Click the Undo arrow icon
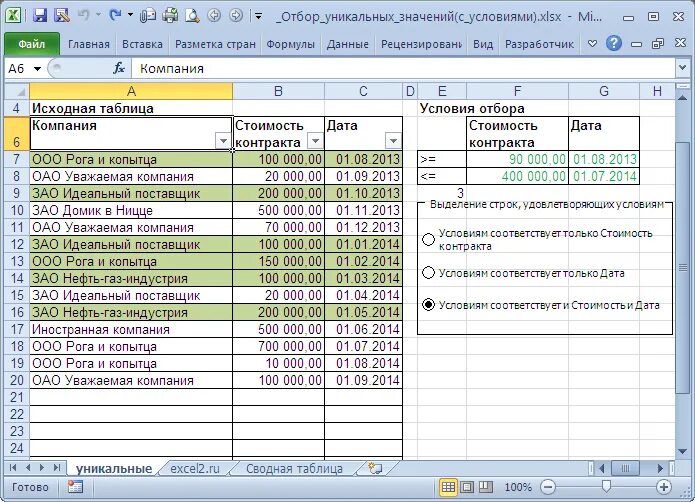This screenshot has height=502, width=695. (x=84, y=15)
